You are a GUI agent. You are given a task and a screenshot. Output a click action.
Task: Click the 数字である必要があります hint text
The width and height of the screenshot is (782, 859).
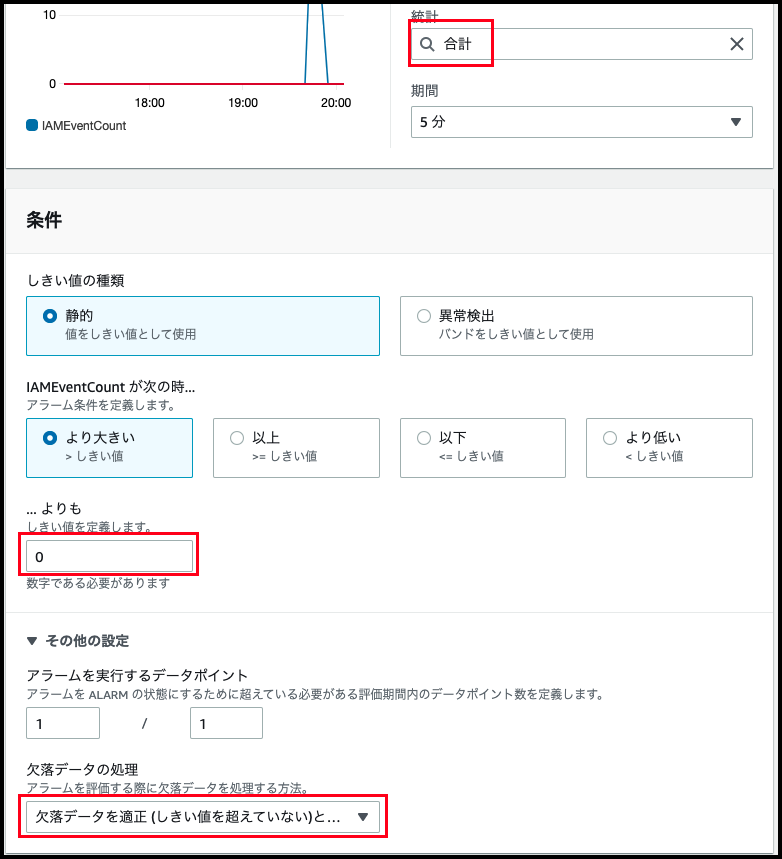(x=98, y=583)
